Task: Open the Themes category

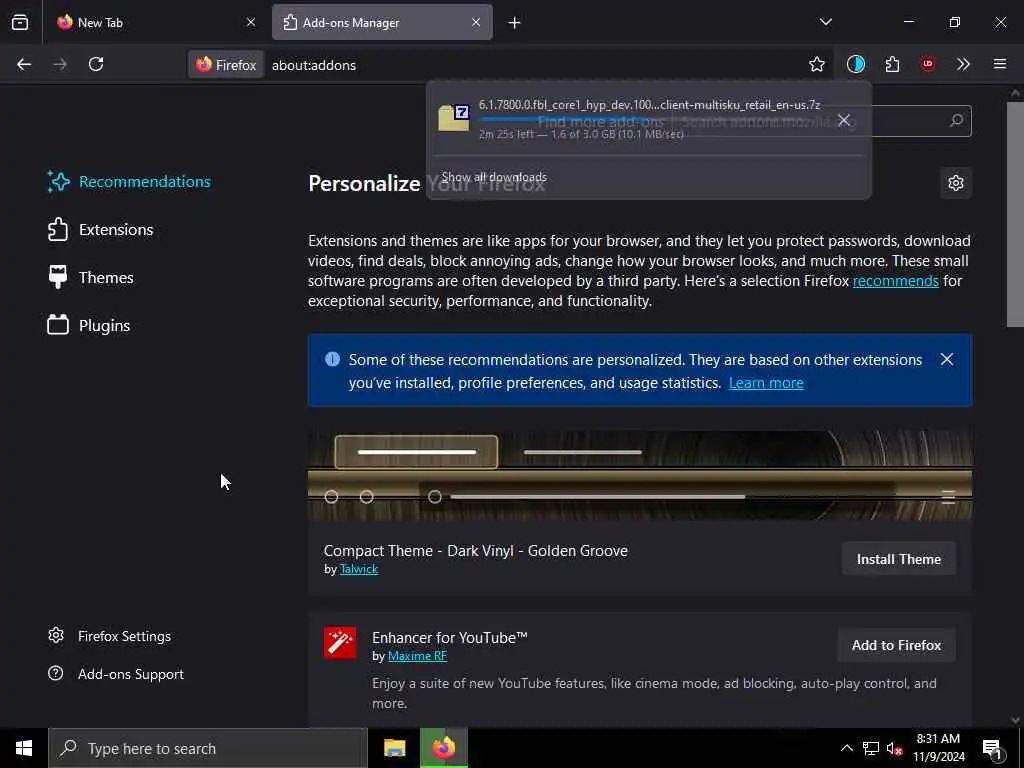Action: pyautogui.click(x=91, y=278)
